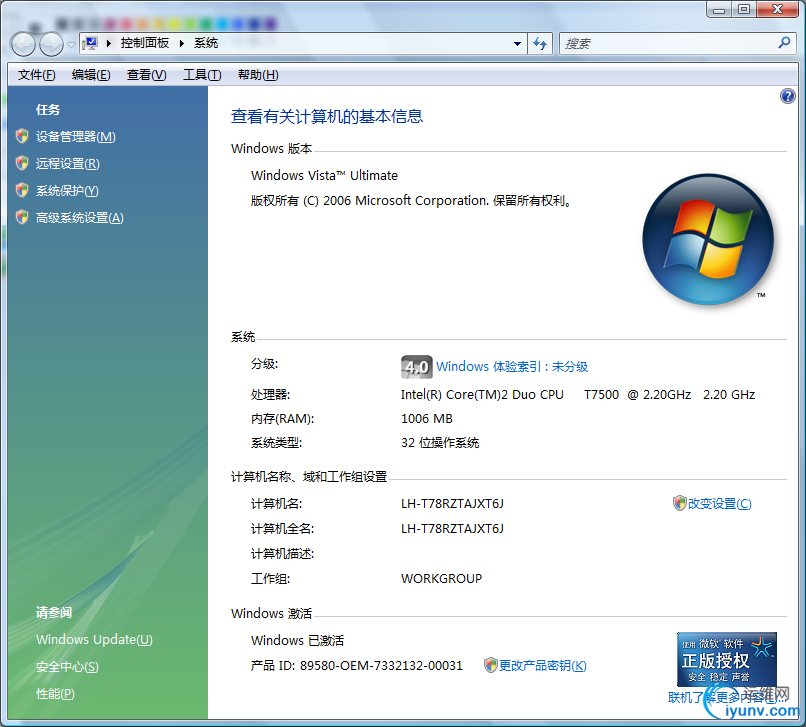Open 系统保护(V) task link
Viewport: 806px width, 727px height.
pyautogui.click(x=67, y=191)
